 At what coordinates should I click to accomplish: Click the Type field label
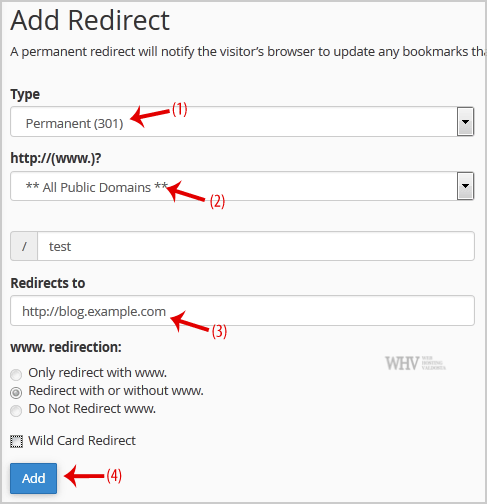[x=25, y=95]
